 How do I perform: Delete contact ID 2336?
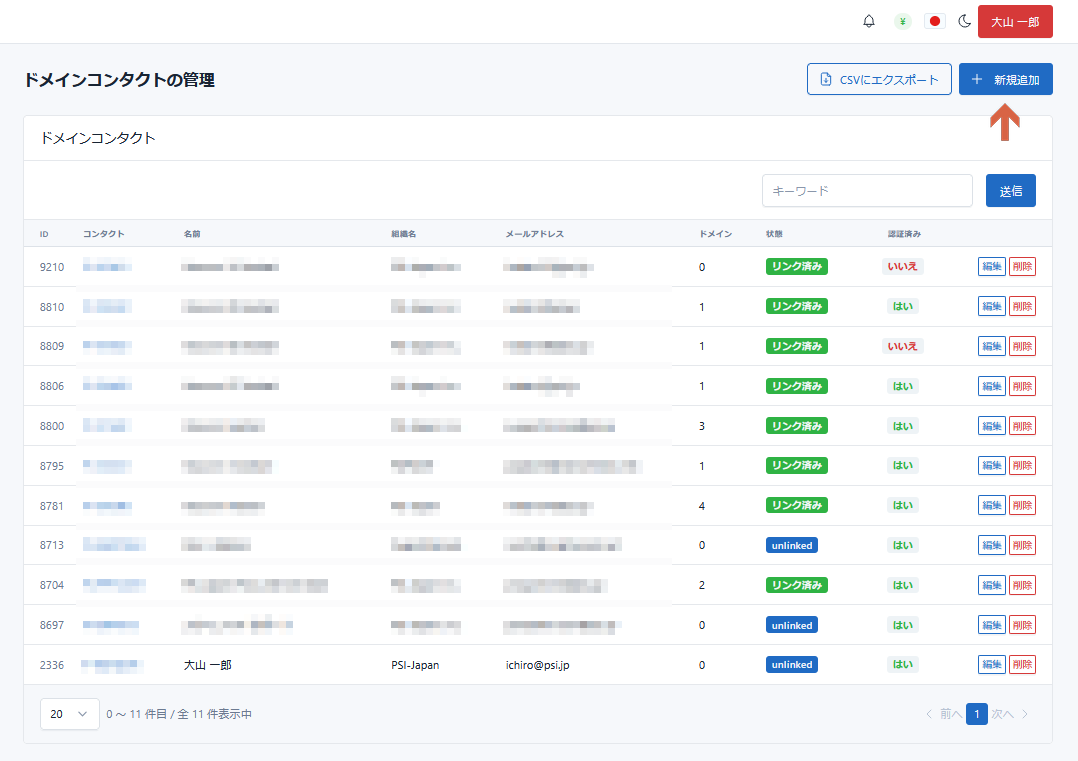click(x=1022, y=664)
